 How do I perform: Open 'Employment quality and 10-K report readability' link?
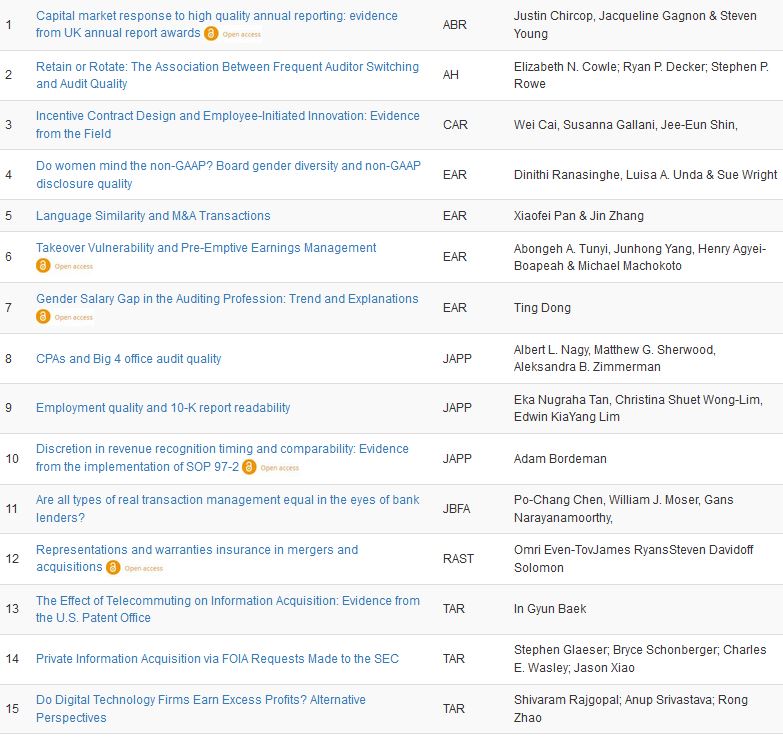click(x=163, y=408)
